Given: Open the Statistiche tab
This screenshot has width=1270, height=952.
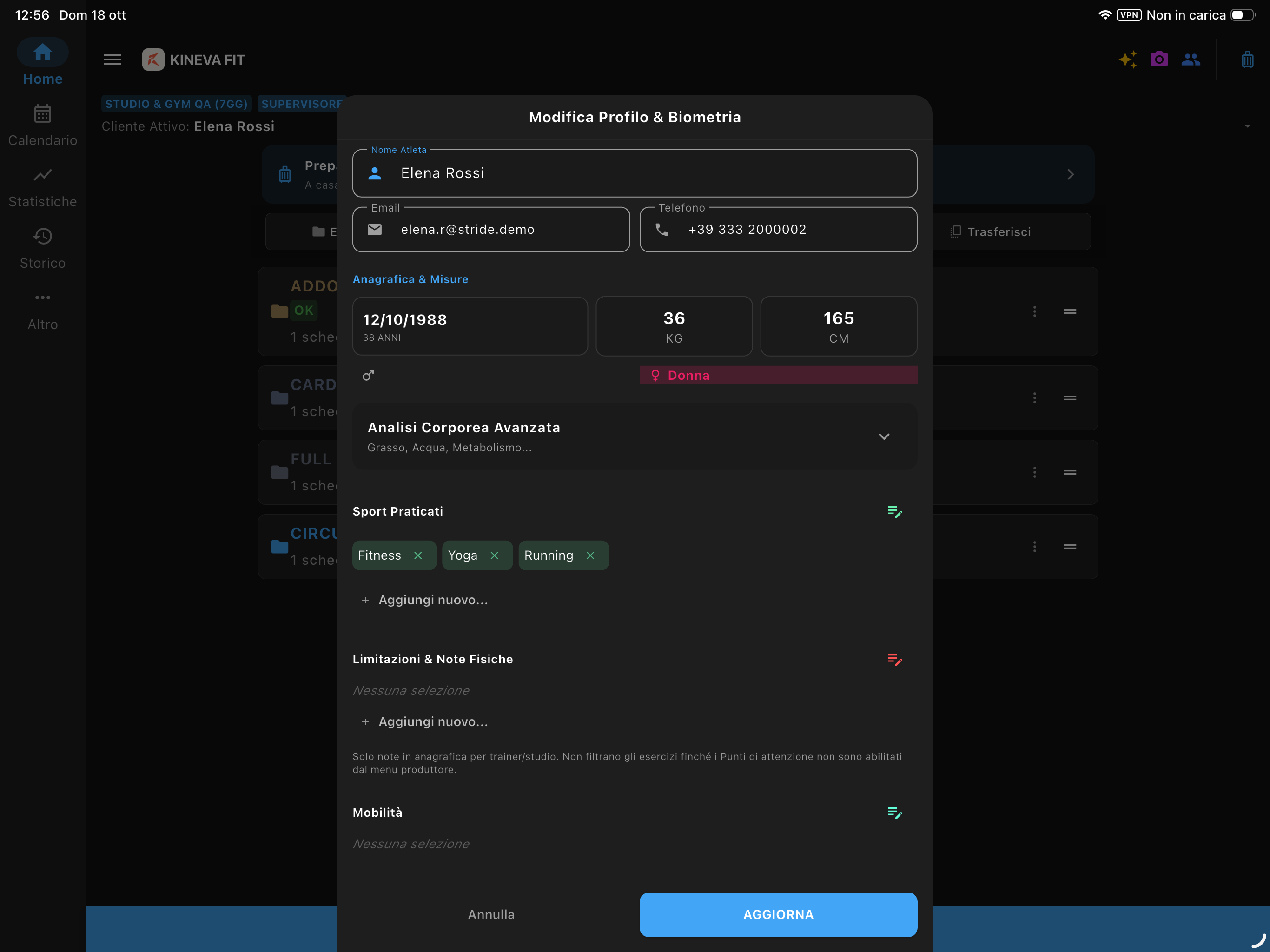Looking at the screenshot, I should click(x=42, y=187).
